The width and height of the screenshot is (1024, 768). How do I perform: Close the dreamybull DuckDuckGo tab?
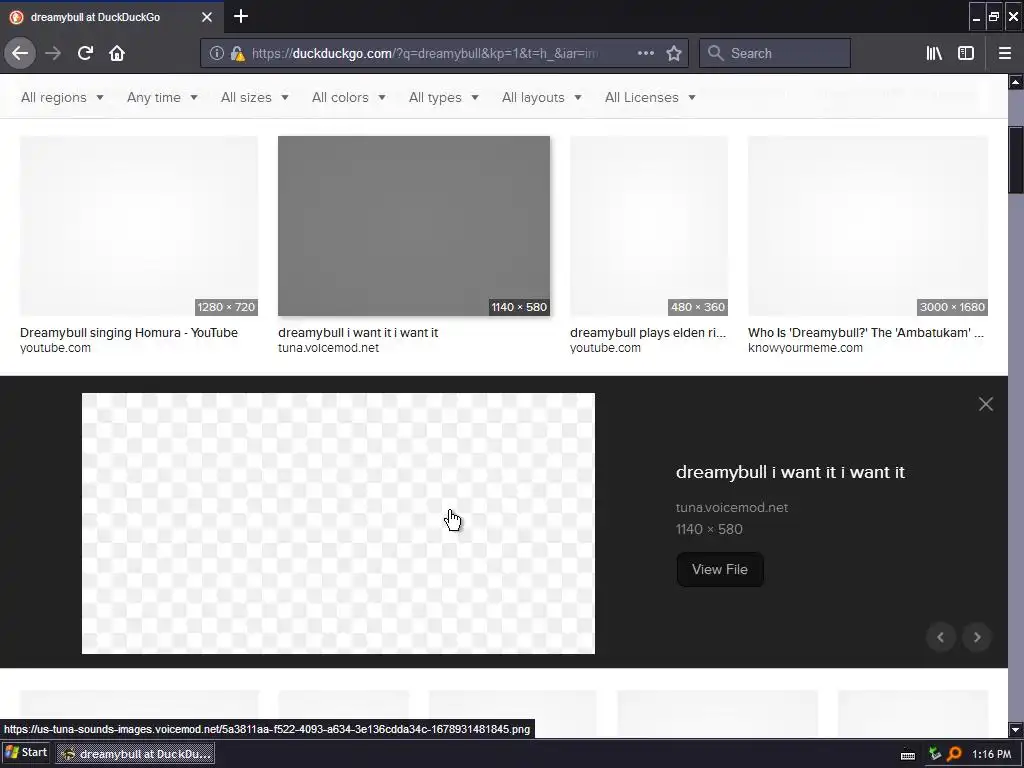pos(207,17)
